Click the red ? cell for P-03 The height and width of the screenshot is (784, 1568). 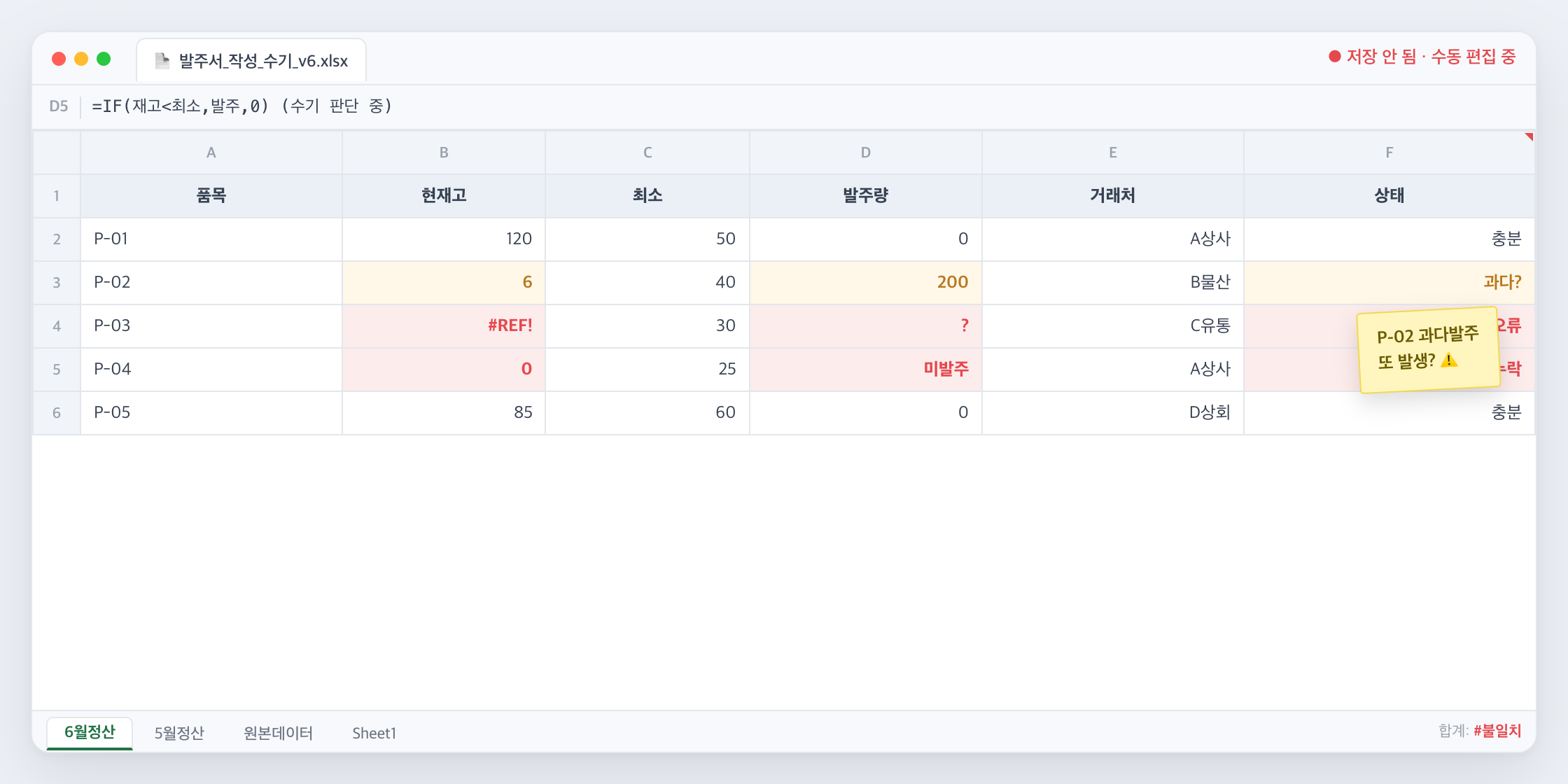[x=866, y=326]
